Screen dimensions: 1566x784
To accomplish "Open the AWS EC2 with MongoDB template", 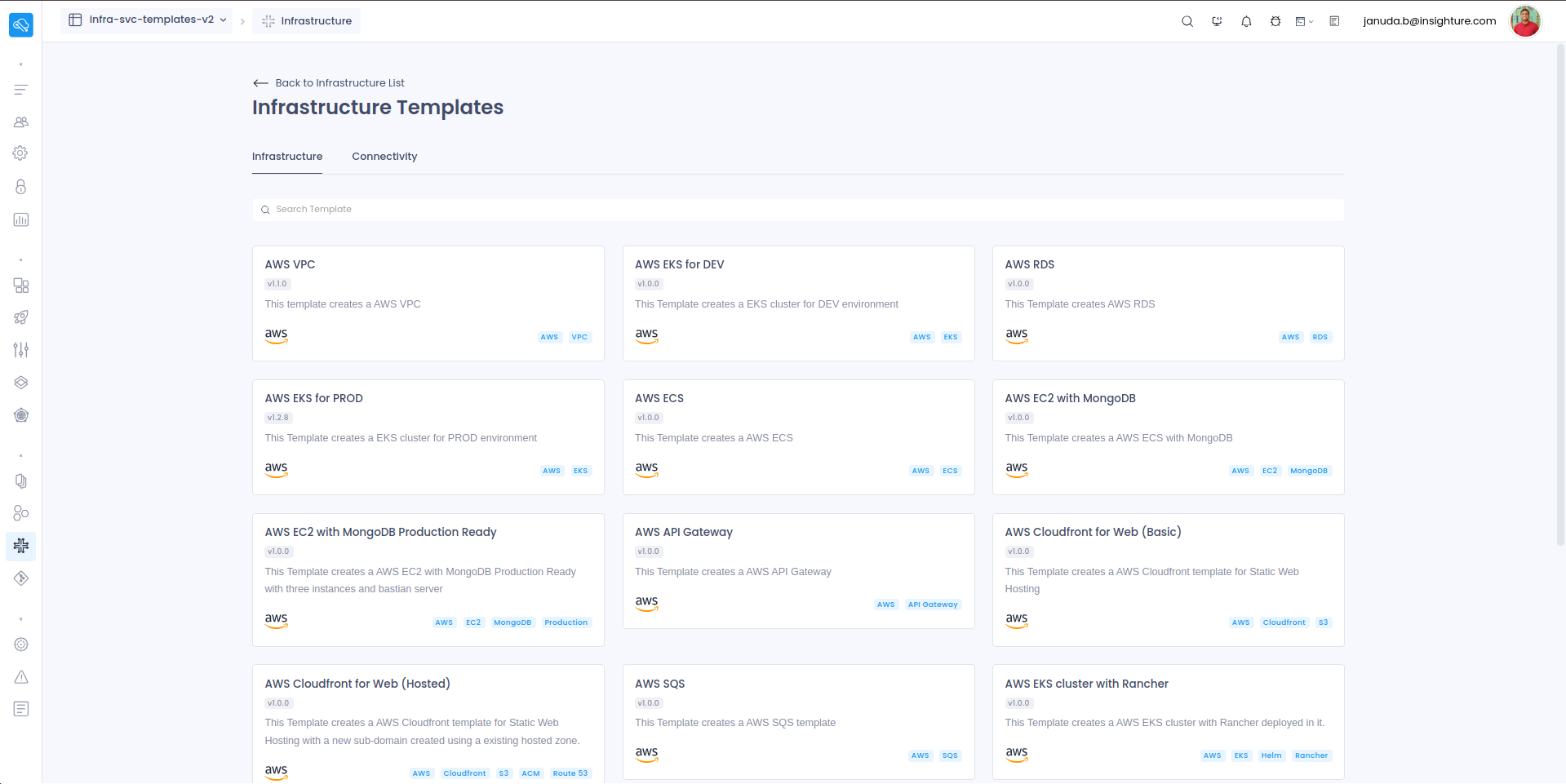I will [1169, 437].
